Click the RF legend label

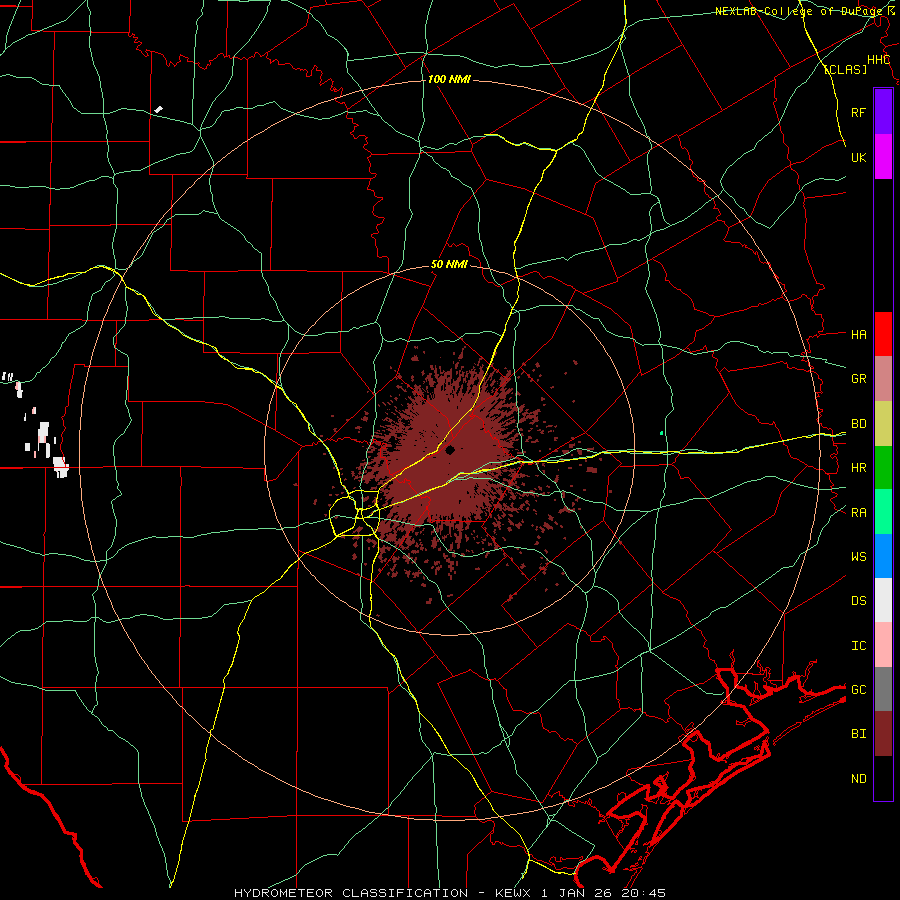[x=858, y=112]
